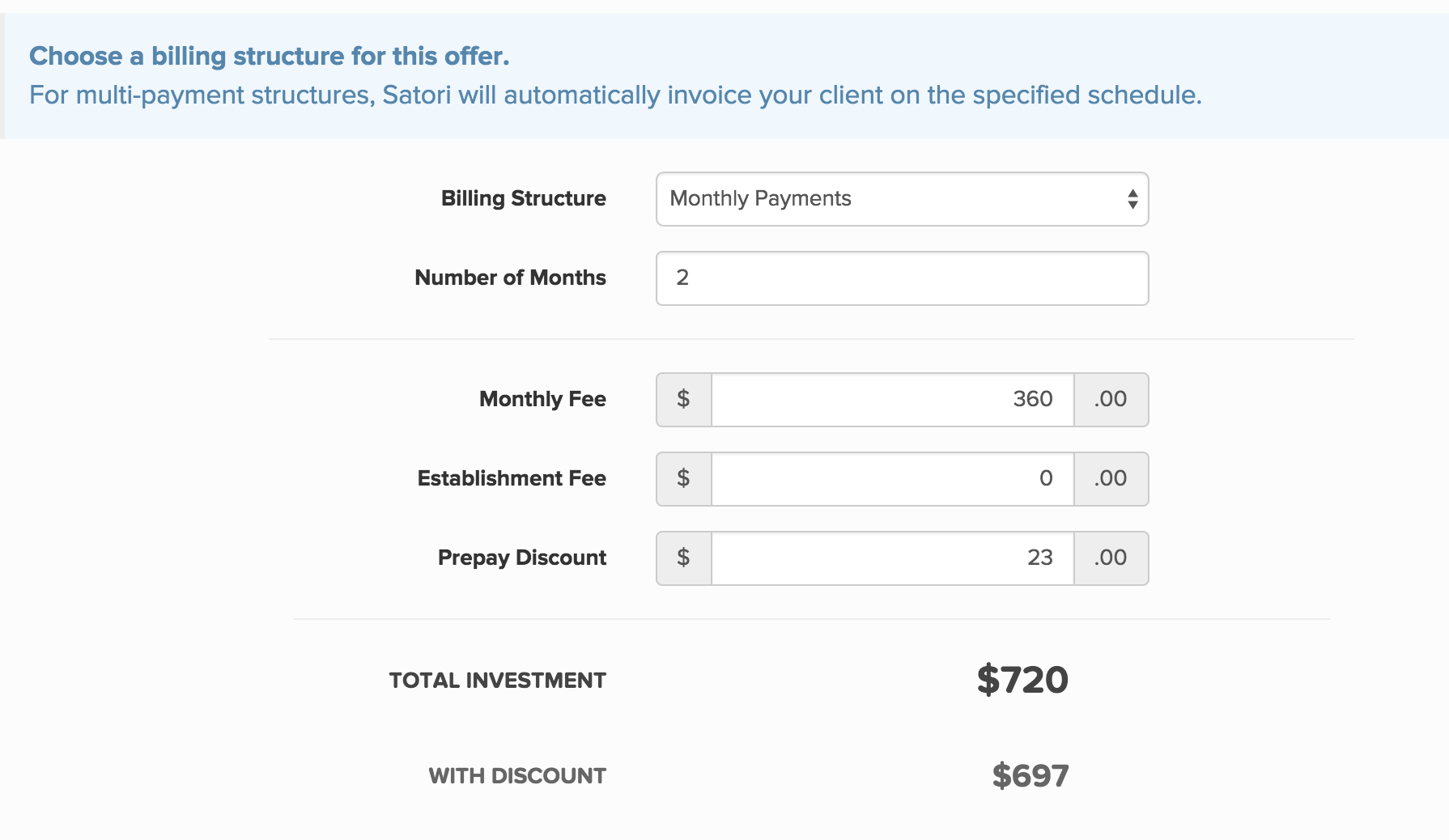
Task: Click the Establishment Fee label
Action: point(512,478)
